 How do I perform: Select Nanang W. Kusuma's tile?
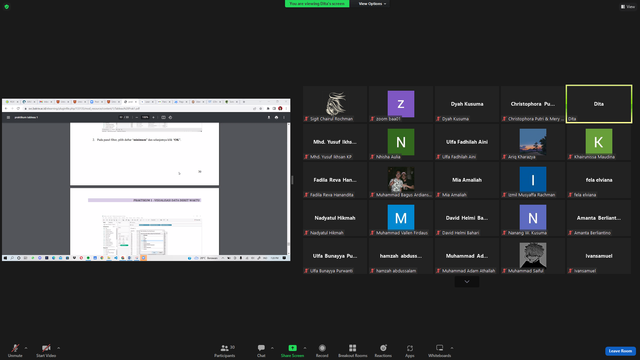point(533,218)
